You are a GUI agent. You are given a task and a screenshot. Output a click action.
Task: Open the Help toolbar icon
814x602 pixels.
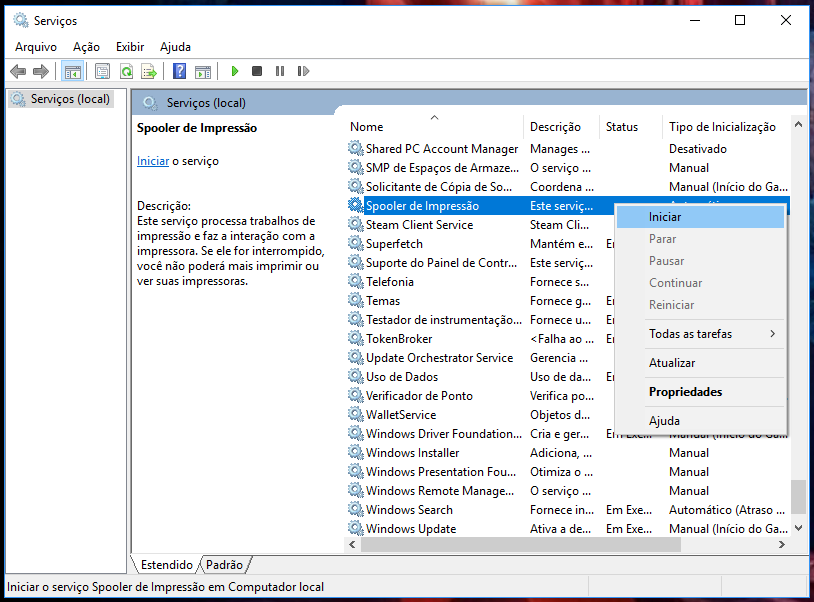(180, 71)
